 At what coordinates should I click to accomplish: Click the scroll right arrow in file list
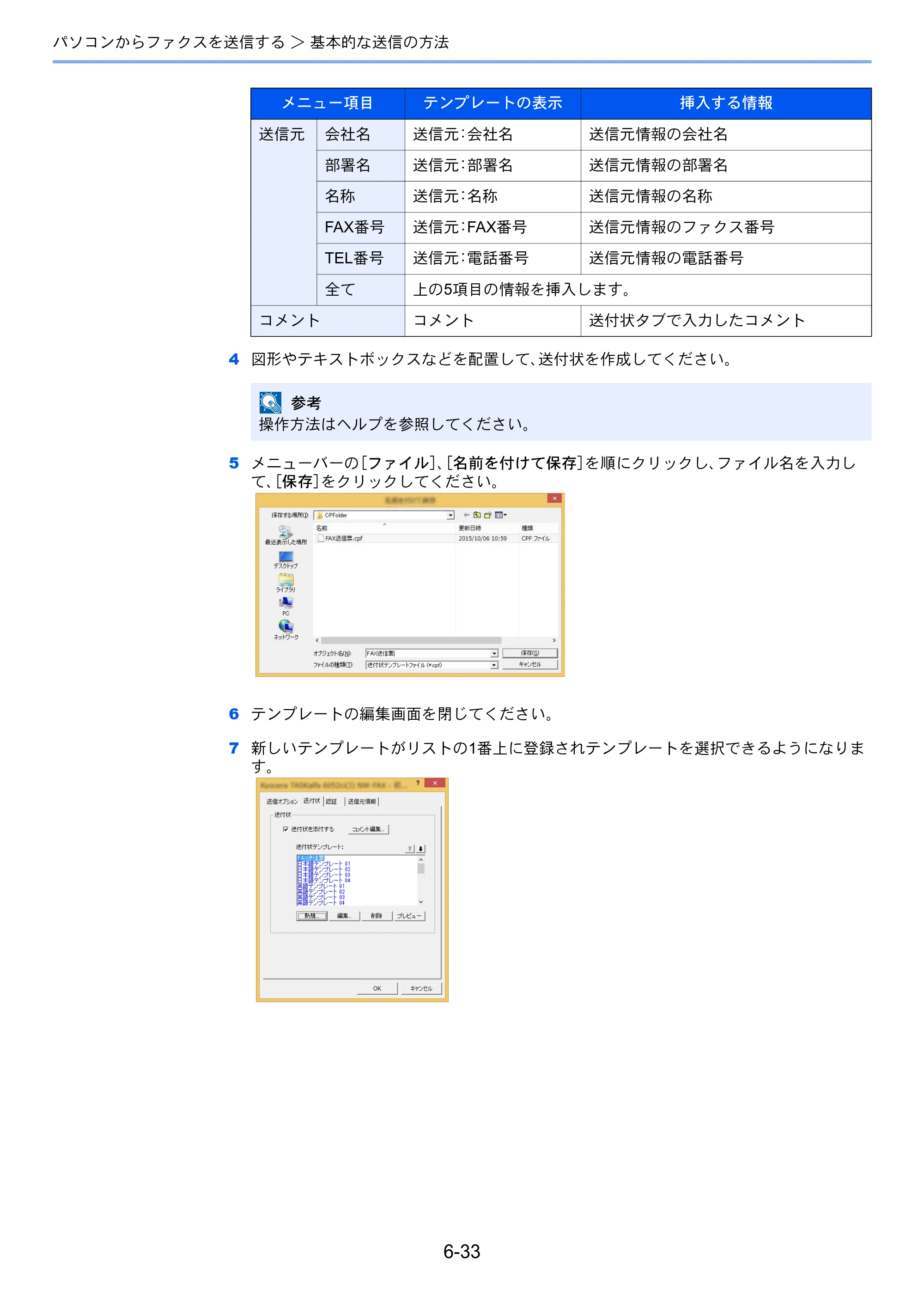click(x=554, y=640)
